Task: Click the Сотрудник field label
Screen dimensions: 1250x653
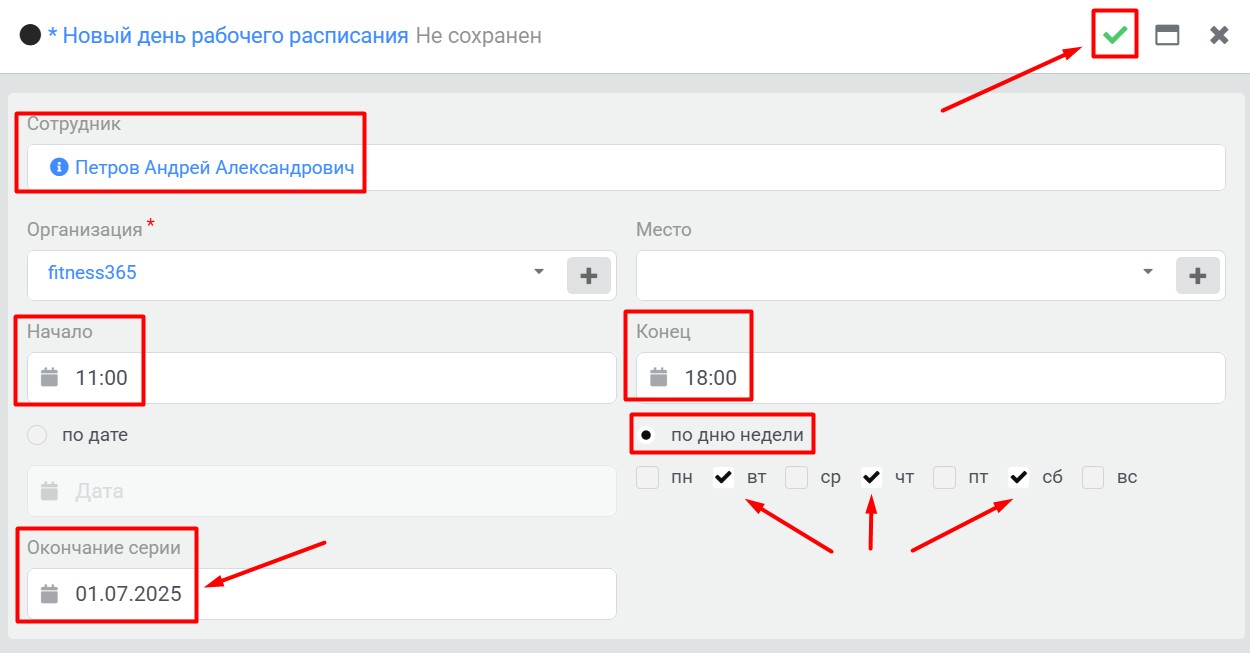Action: (74, 124)
